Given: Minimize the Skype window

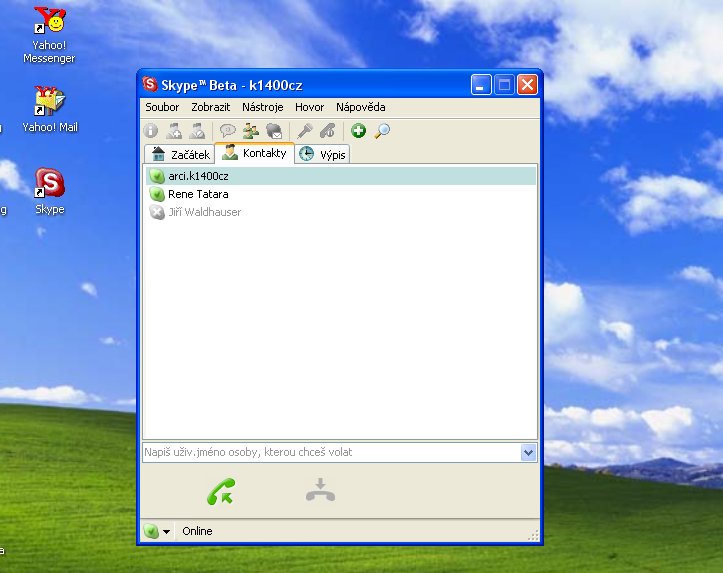Looking at the screenshot, I should (x=481, y=85).
